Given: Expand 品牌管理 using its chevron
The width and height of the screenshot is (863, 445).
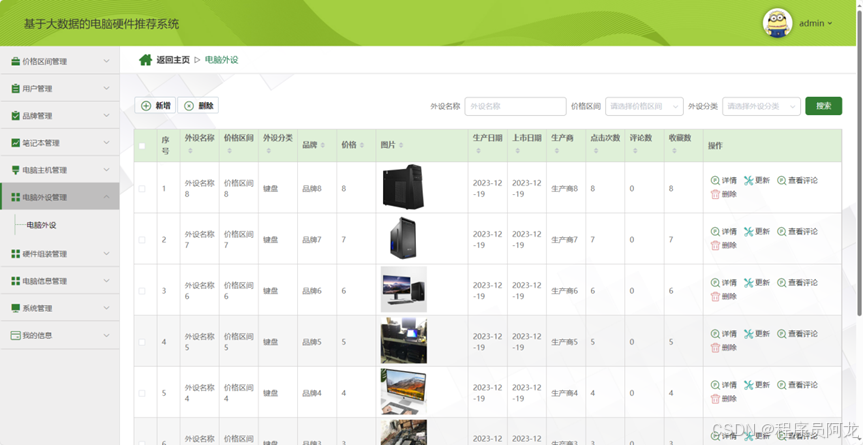Looking at the screenshot, I should click(106, 116).
